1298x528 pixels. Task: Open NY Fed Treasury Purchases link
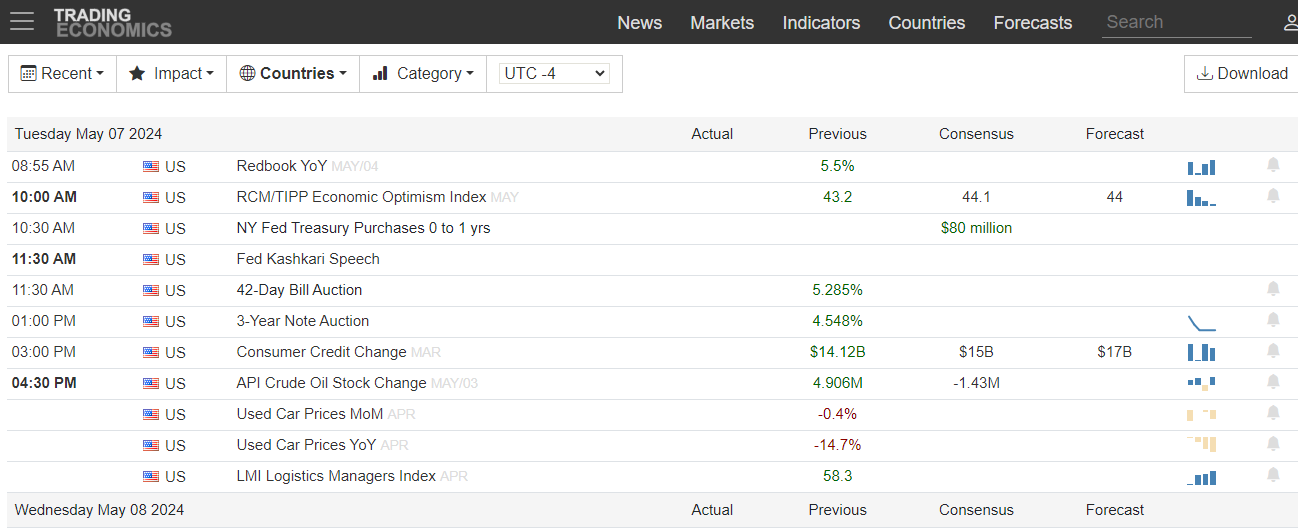click(363, 228)
